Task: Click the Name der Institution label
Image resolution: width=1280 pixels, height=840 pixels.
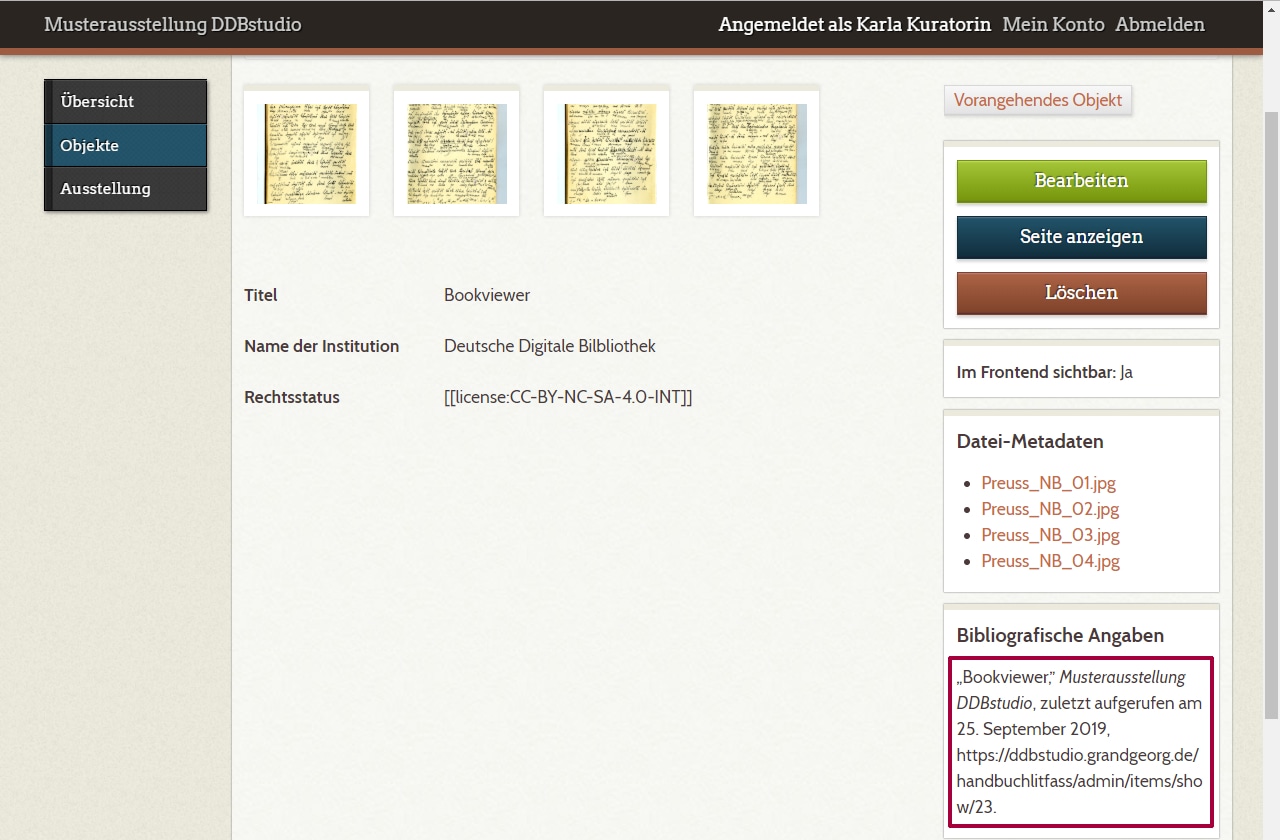Action: (x=321, y=346)
